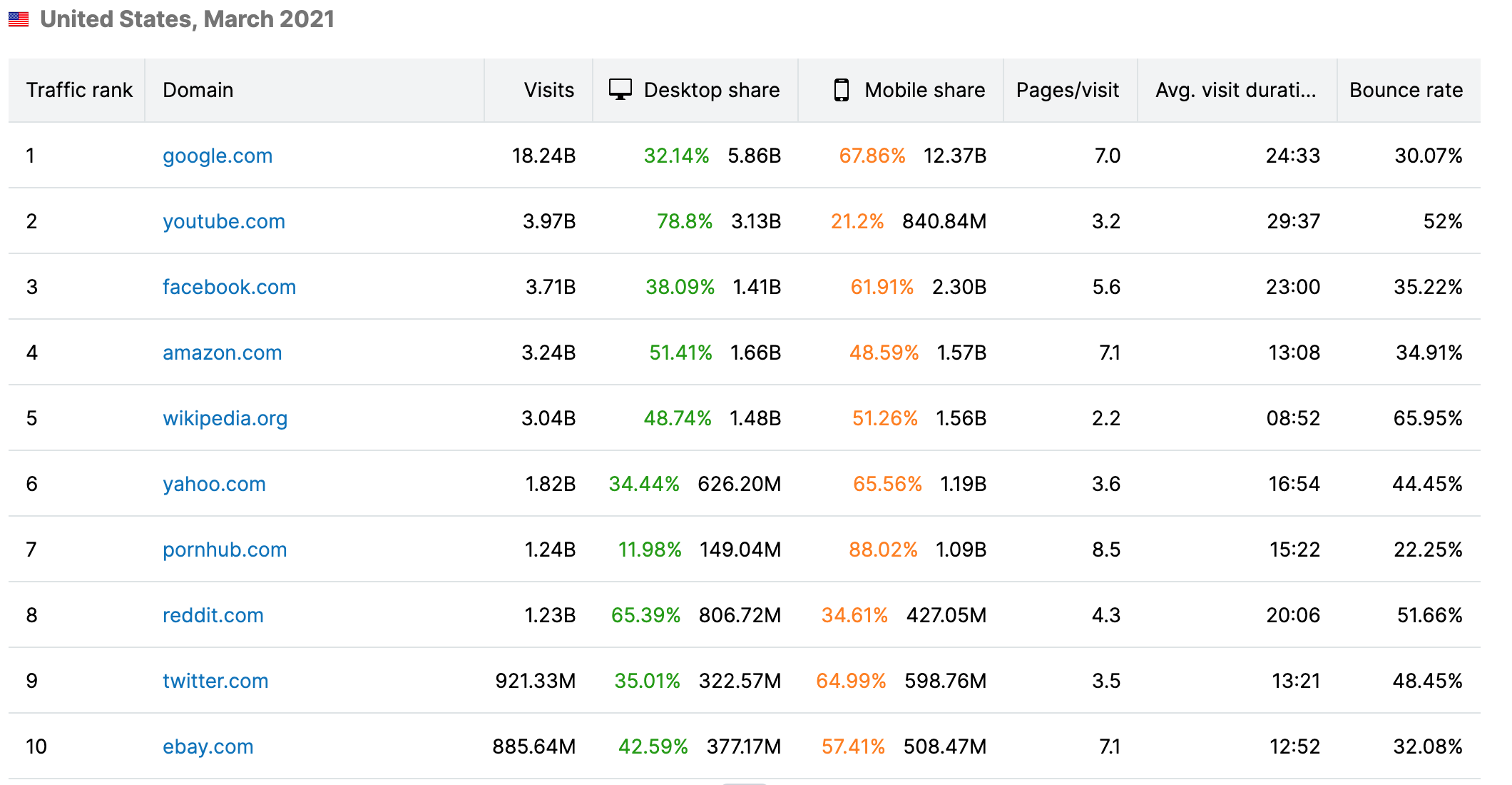Click twitter.com mobile share 64.99%
The height and width of the screenshot is (785, 1512).
[851, 681]
